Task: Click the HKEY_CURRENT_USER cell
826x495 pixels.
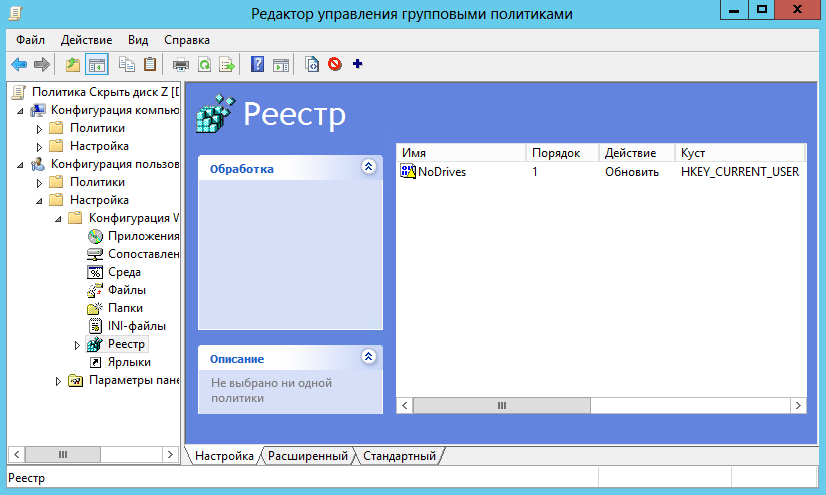Action: coord(740,172)
